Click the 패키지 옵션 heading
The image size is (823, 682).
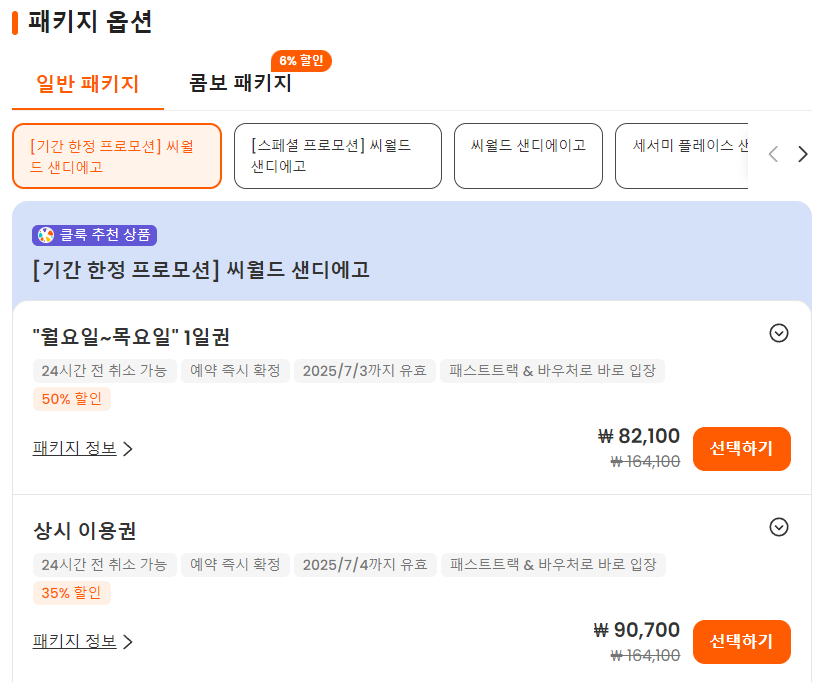tap(90, 22)
